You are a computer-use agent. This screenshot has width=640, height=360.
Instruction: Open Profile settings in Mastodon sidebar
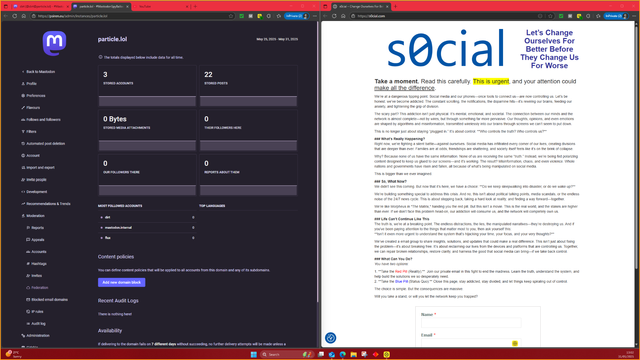click(29, 84)
